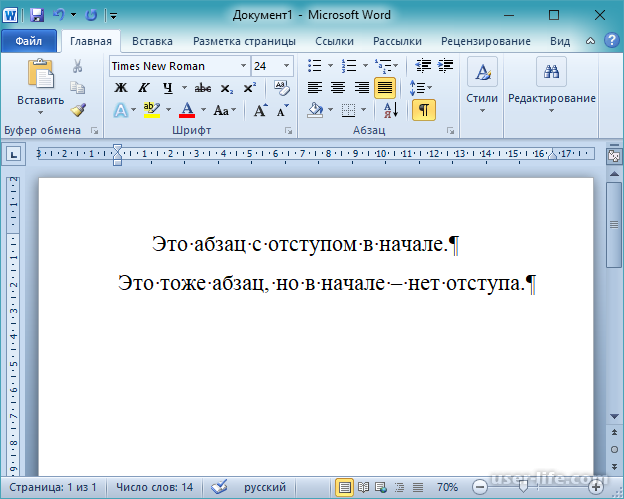Toggle Italic (К) formatting

coord(144,88)
